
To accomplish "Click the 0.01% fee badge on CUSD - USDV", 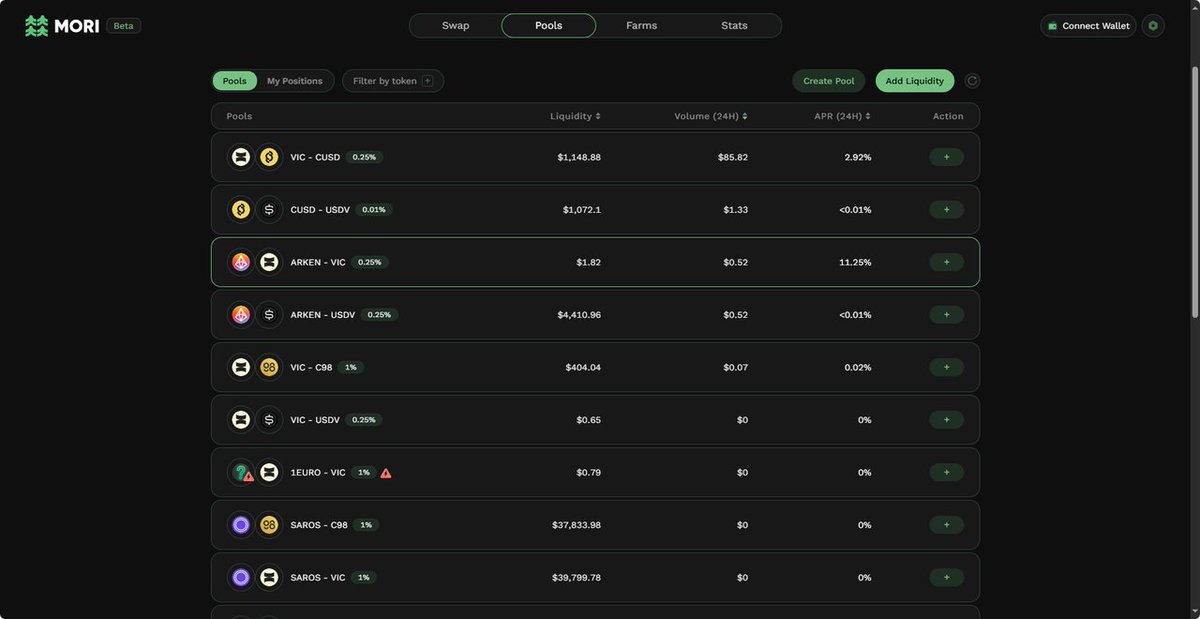I will (x=374, y=210).
